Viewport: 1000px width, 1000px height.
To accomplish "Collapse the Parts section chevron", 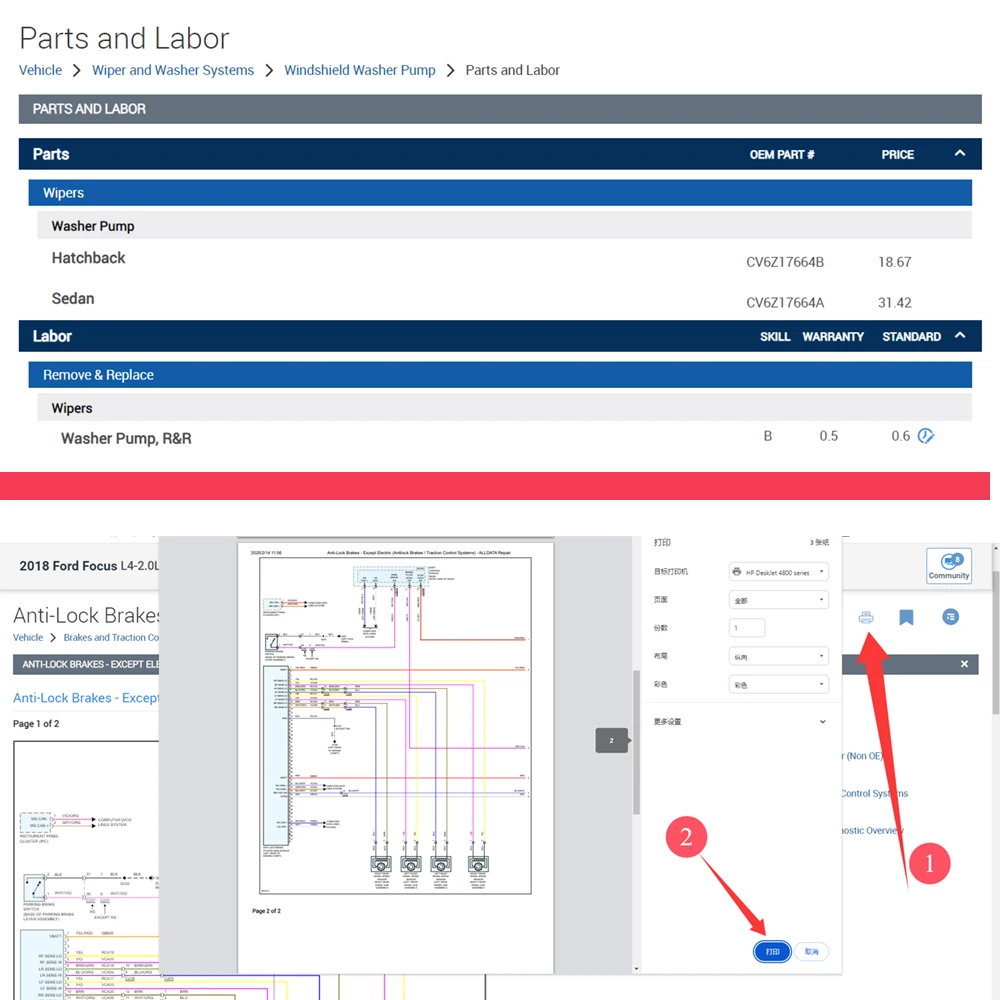I will pyautogui.click(x=960, y=153).
